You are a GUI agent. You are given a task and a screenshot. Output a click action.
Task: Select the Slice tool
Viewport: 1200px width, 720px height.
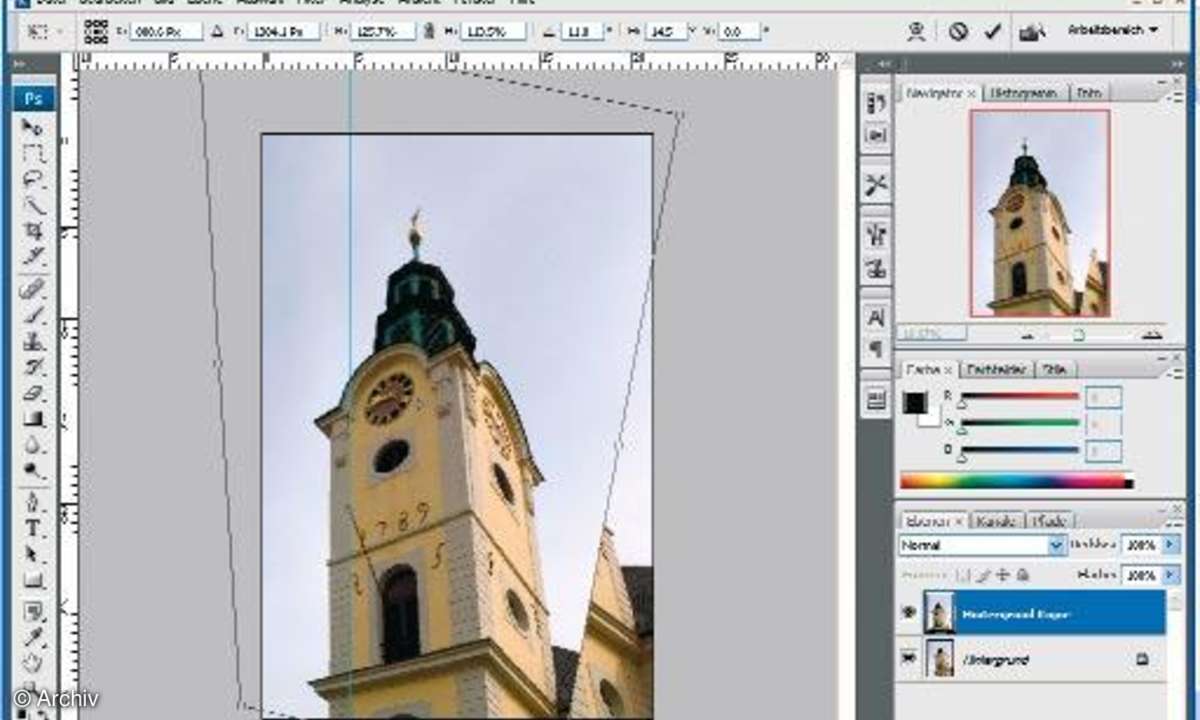pyautogui.click(x=33, y=258)
